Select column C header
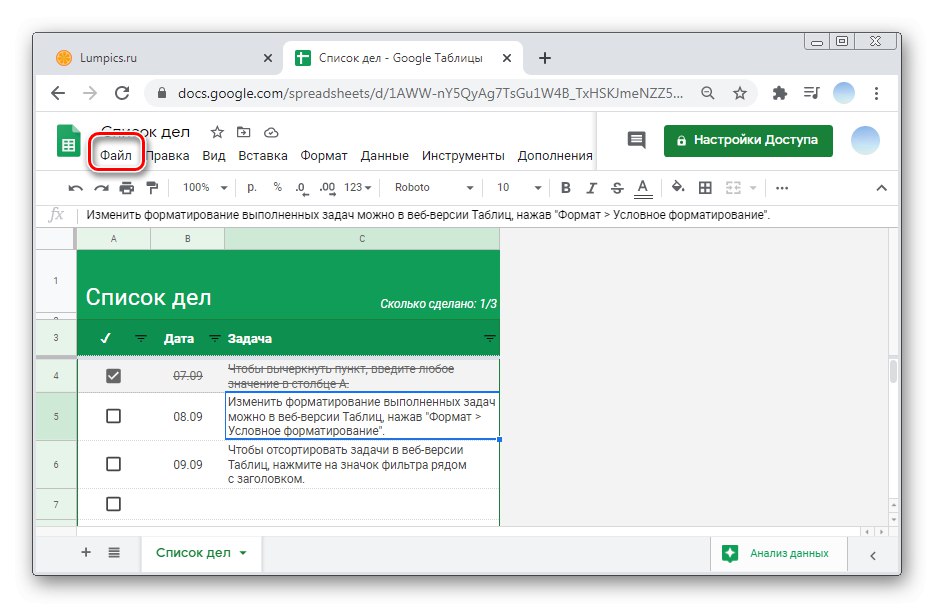 [x=362, y=239]
